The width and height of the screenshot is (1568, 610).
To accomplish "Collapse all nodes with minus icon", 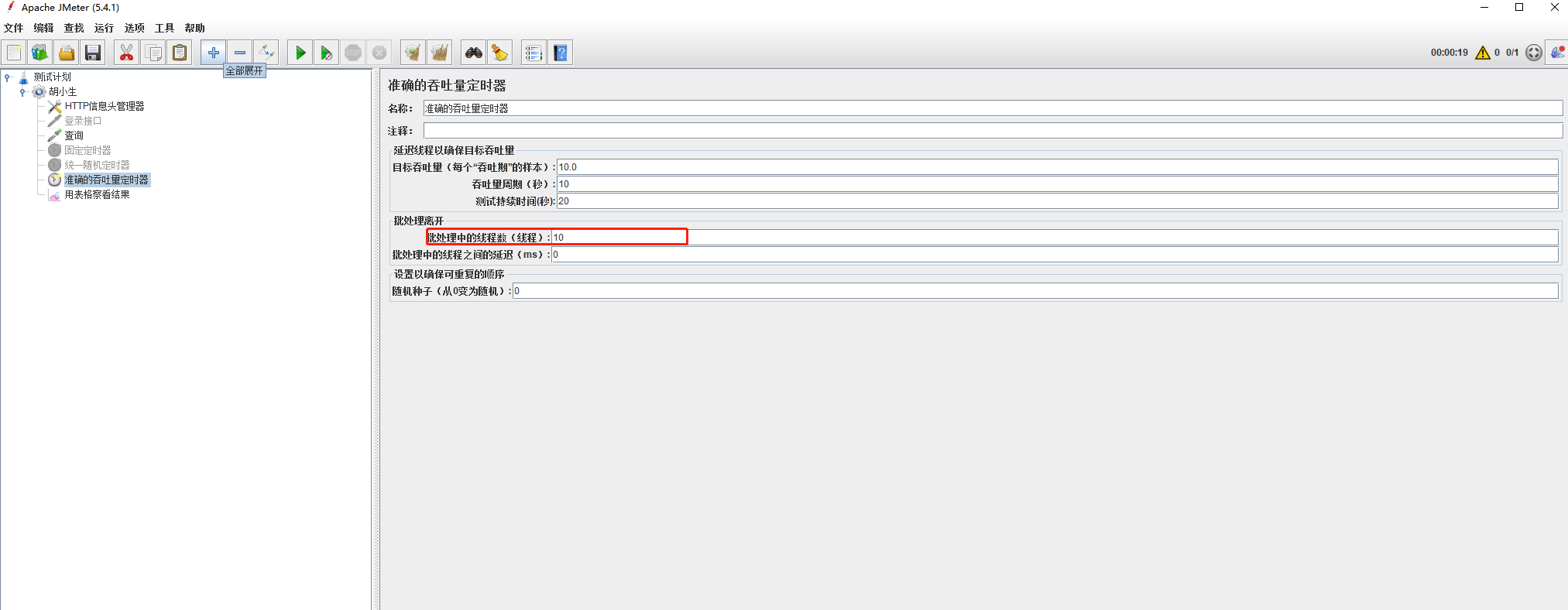I will pyautogui.click(x=240, y=53).
